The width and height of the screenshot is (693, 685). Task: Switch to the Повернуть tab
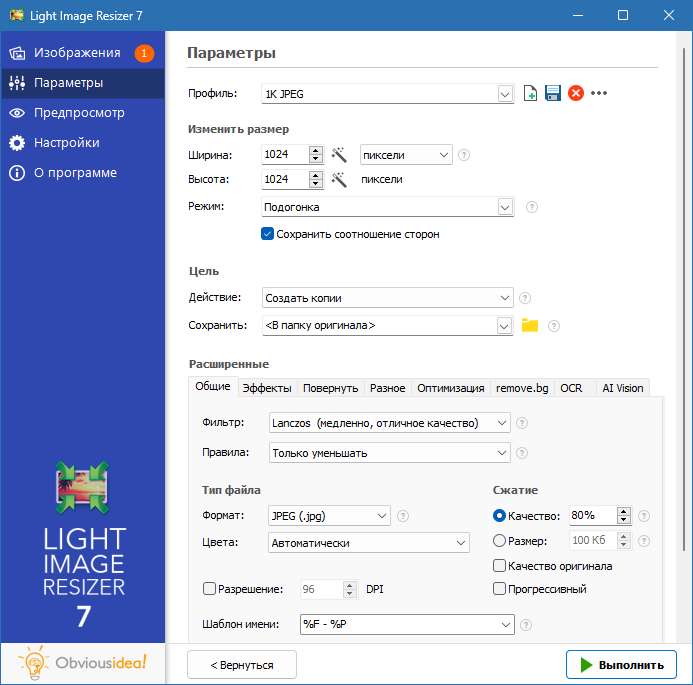pos(331,388)
